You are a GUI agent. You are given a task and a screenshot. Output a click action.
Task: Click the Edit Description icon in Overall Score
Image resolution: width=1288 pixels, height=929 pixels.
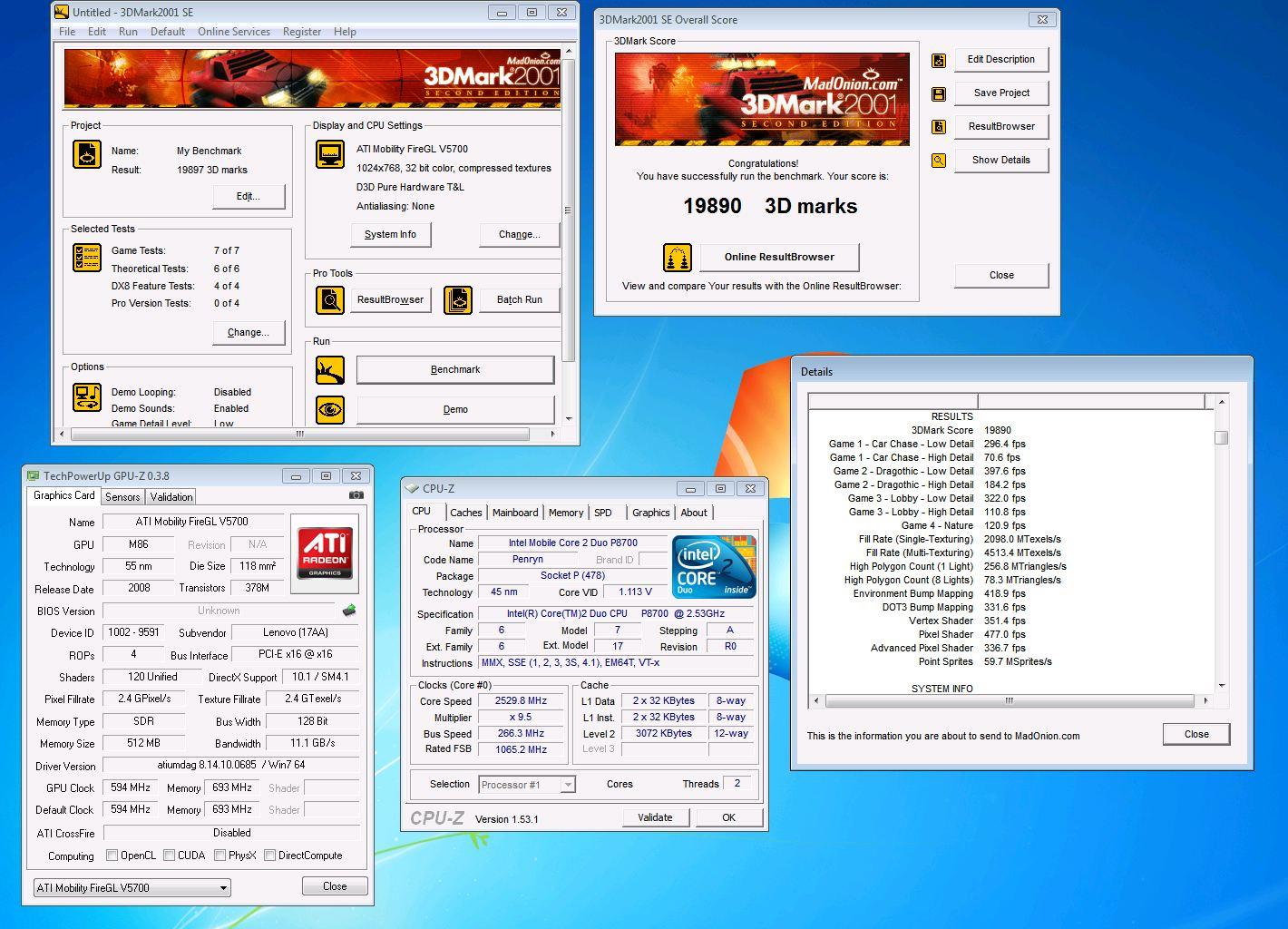[x=939, y=60]
